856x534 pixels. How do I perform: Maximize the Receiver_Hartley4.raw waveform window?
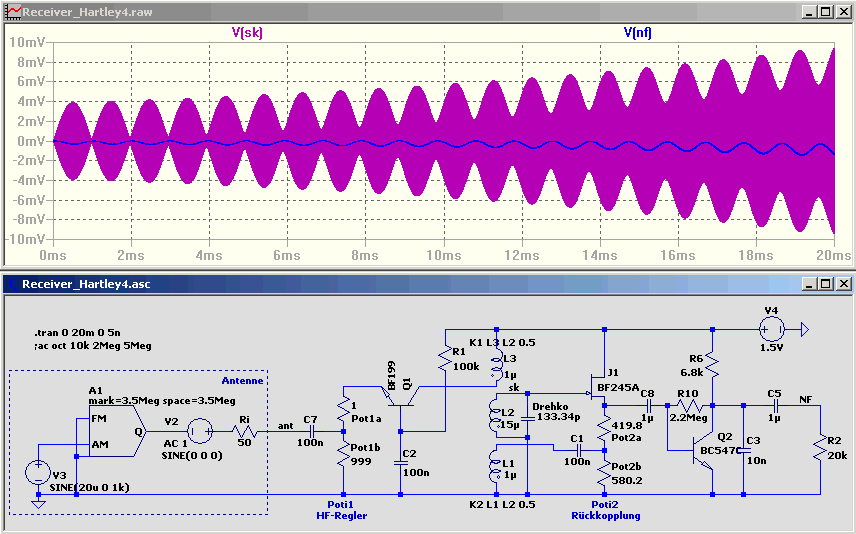click(825, 11)
